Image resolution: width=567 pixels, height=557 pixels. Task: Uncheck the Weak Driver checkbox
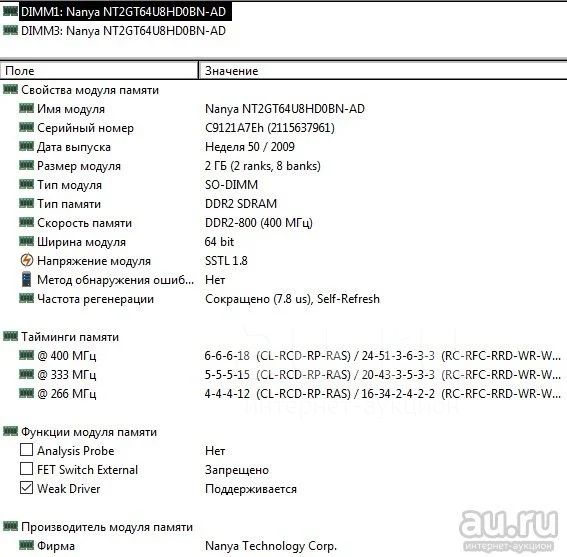point(26,488)
